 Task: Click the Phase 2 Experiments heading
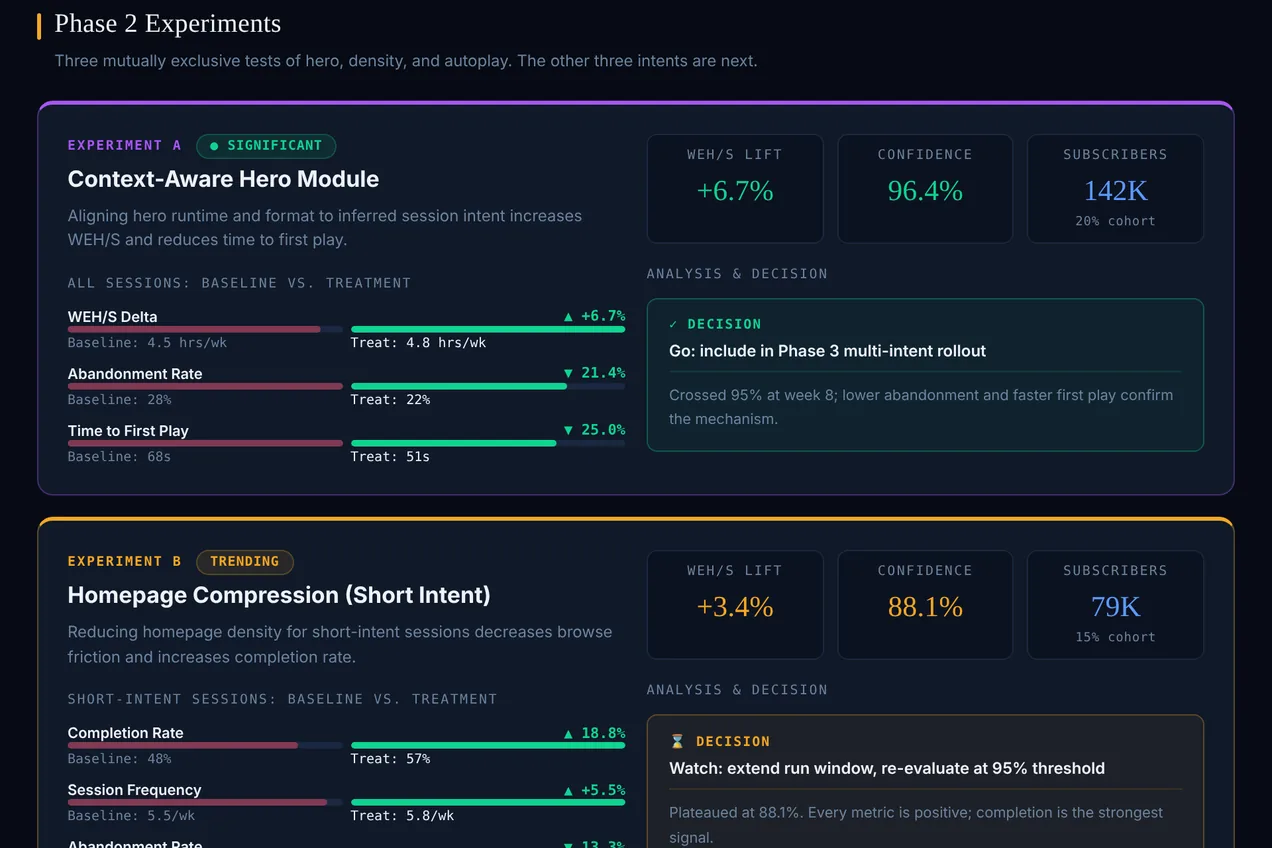tap(168, 24)
